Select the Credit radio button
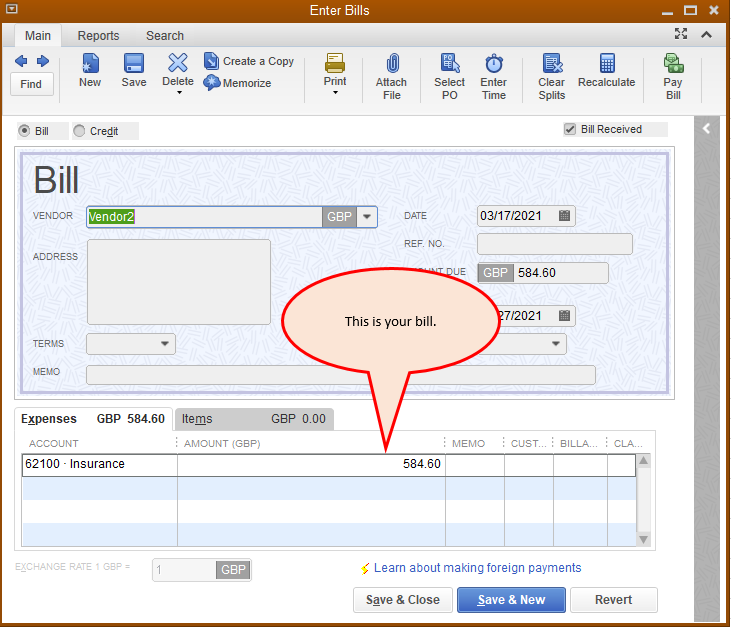This screenshot has width=731, height=627. coord(79,131)
